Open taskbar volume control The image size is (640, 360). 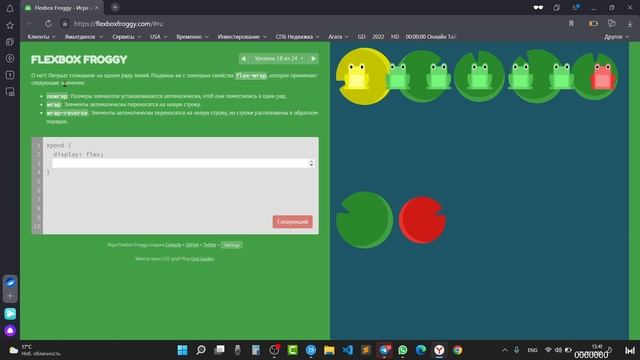point(558,350)
